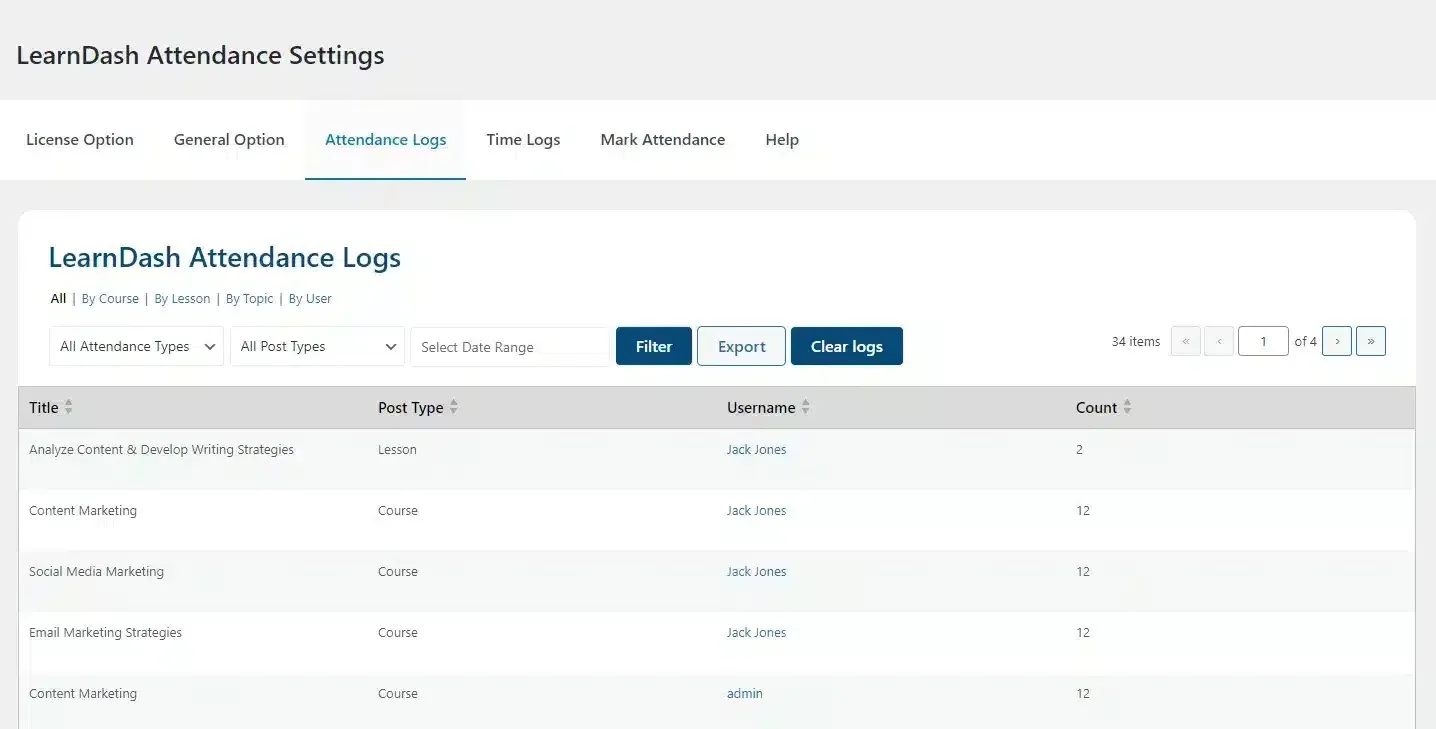Sort the table by Title column
This screenshot has width=1436, height=729.
(70, 407)
